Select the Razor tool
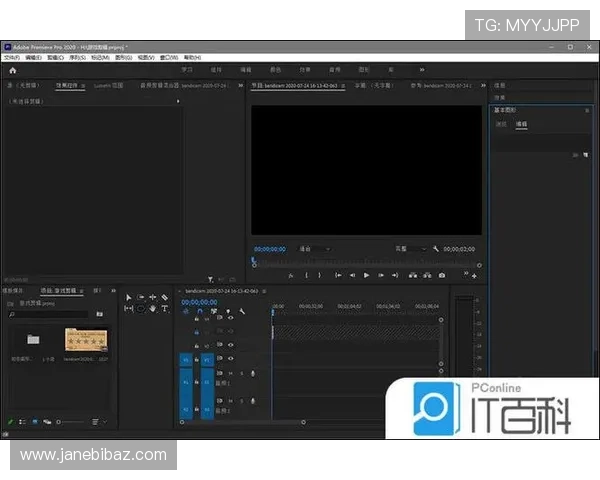600x480 pixels. (x=164, y=297)
